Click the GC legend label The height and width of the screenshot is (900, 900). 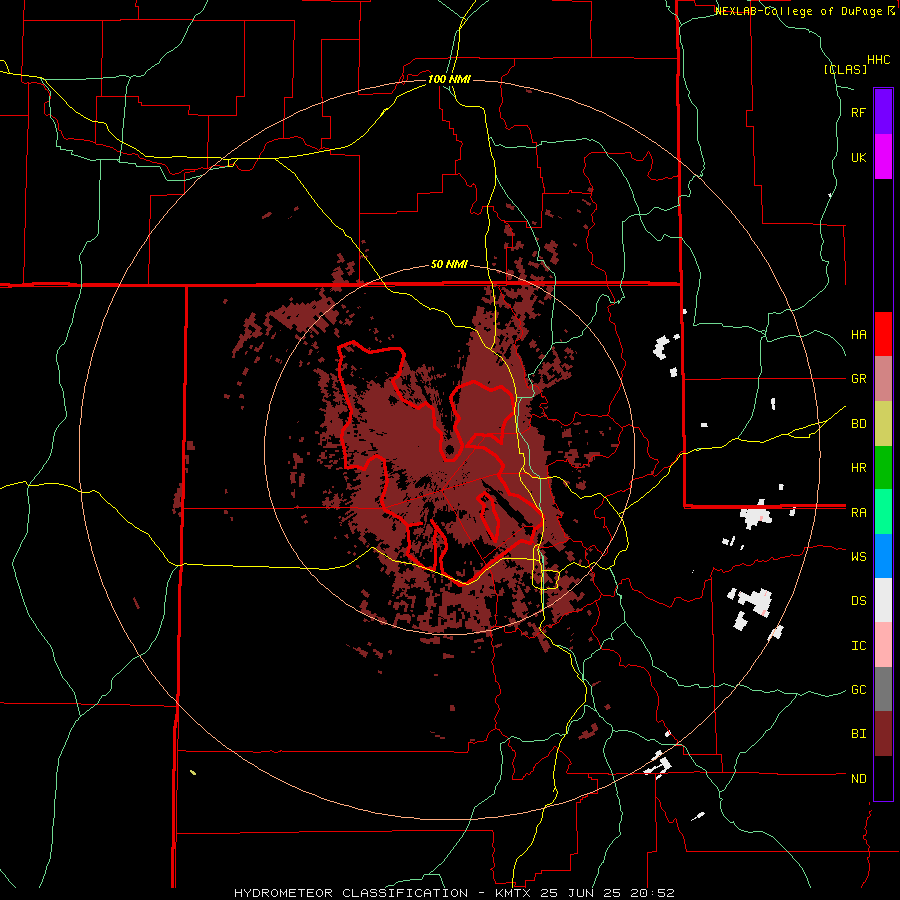pos(858,690)
